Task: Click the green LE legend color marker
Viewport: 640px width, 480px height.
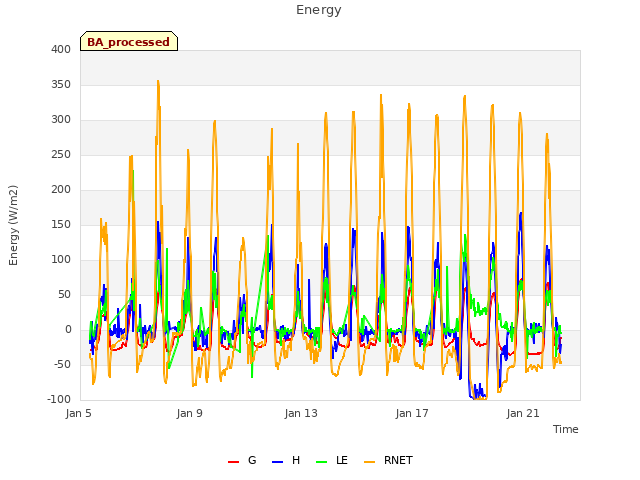Action: [x=322, y=462]
